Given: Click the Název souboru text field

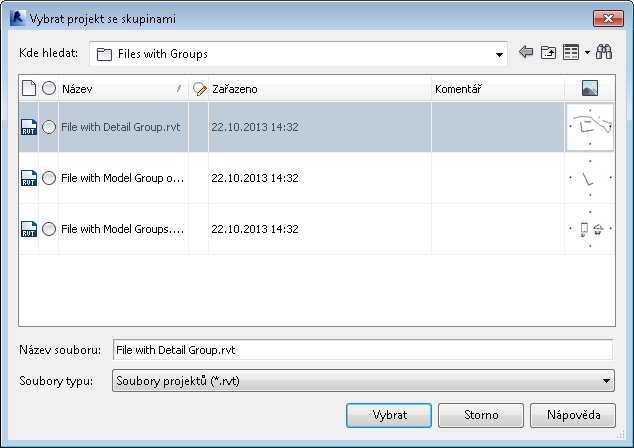Looking at the screenshot, I should pos(361,350).
